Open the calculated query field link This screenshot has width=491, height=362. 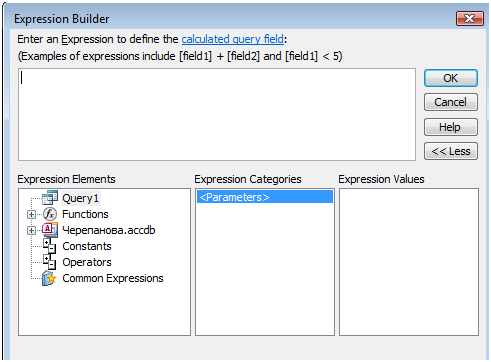233,39
